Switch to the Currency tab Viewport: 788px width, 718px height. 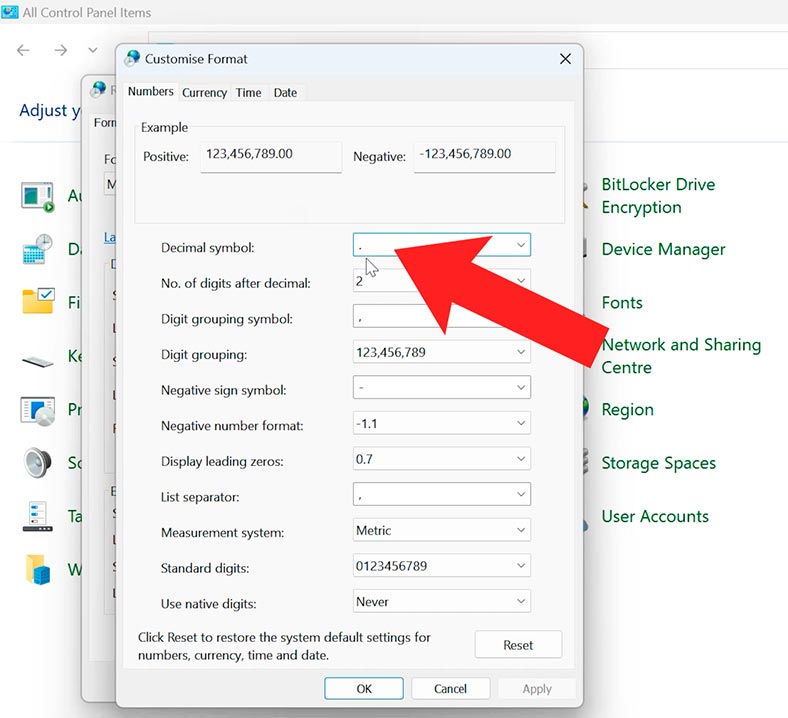coord(205,92)
